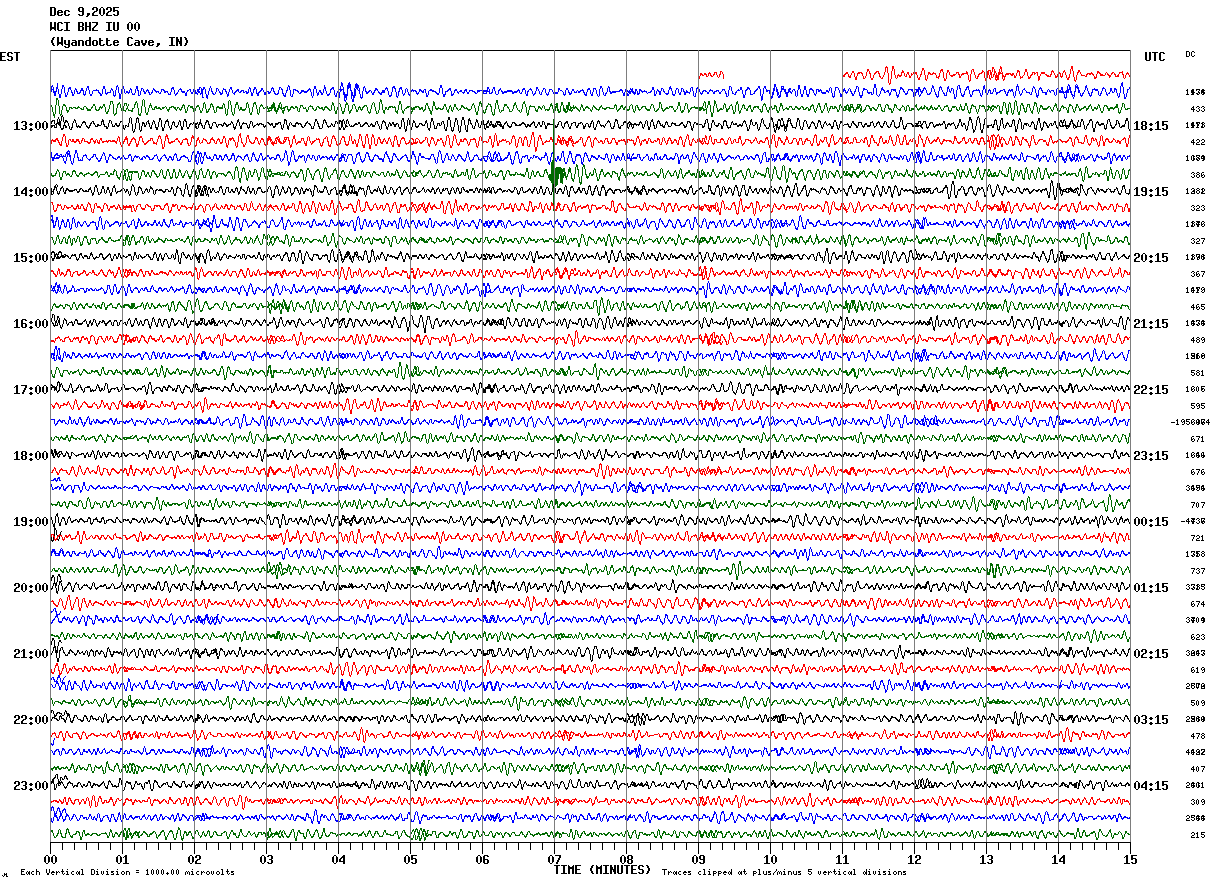Click minute tick 00 on x-axis

50,859
